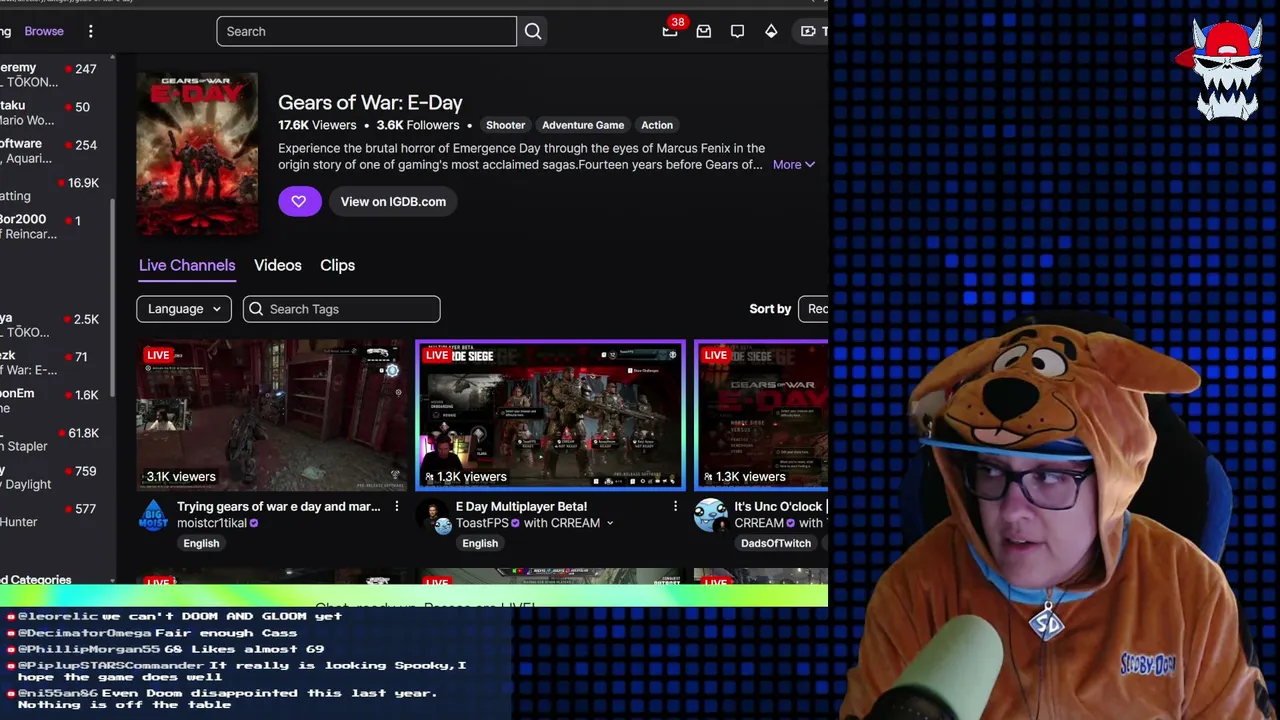This screenshot has width=1280, height=720.
Task: Open sidebar channel showing 2.5K viewers
Action: (x=50, y=324)
